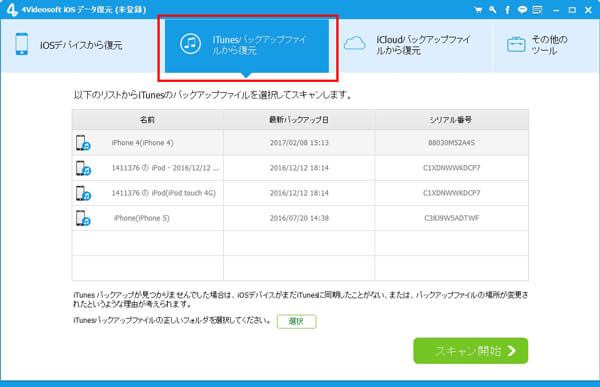Click the key registration icon

click(x=492, y=10)
